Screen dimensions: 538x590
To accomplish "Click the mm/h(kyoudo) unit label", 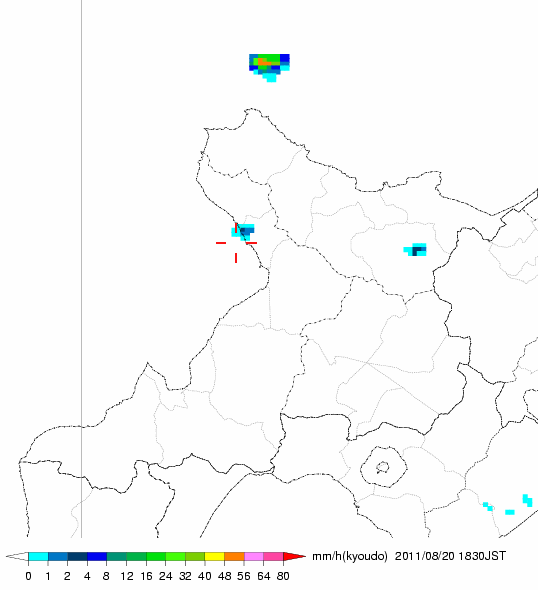I will point(350,557).
